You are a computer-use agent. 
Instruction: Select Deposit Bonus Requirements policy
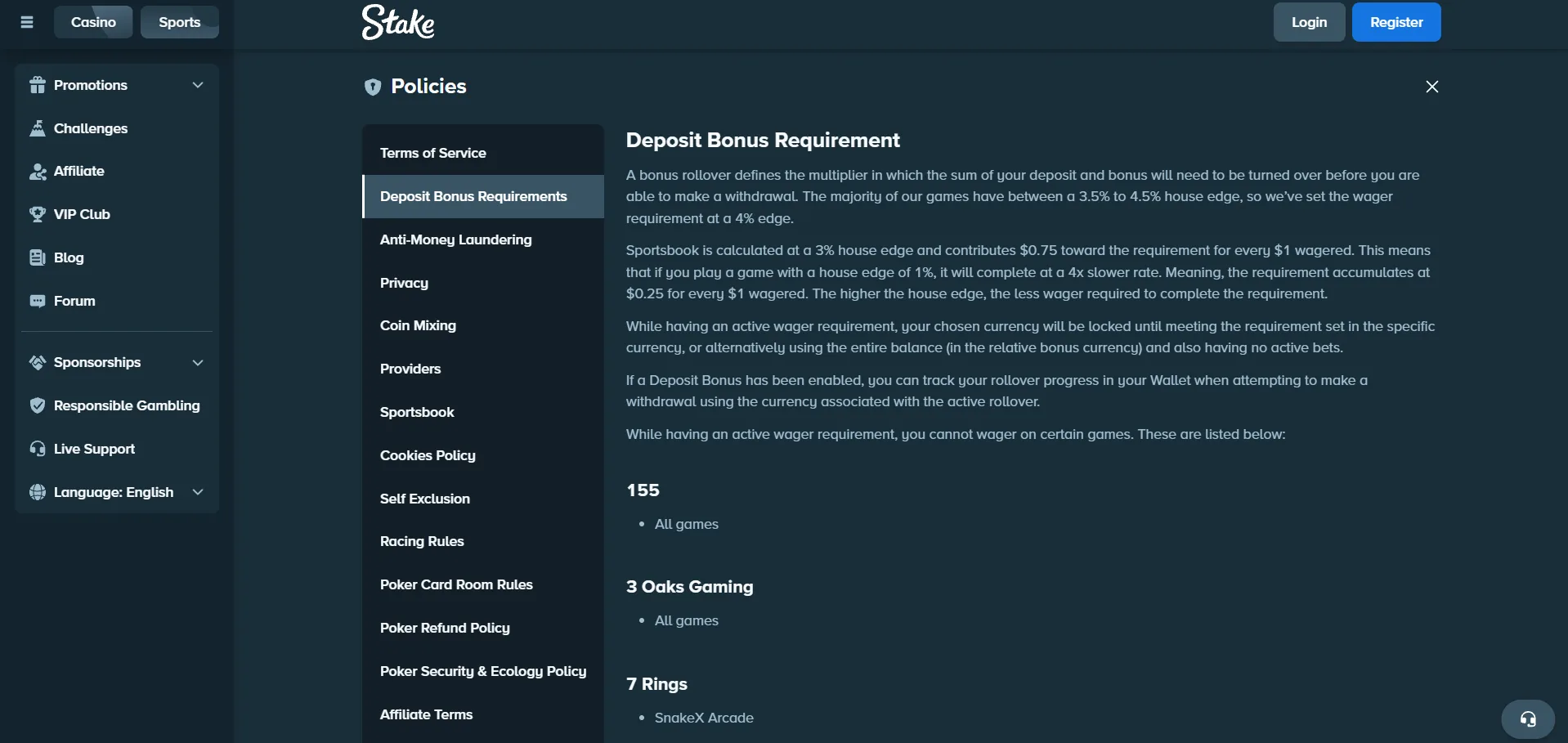pyautogui.click(x=483, y=196)
